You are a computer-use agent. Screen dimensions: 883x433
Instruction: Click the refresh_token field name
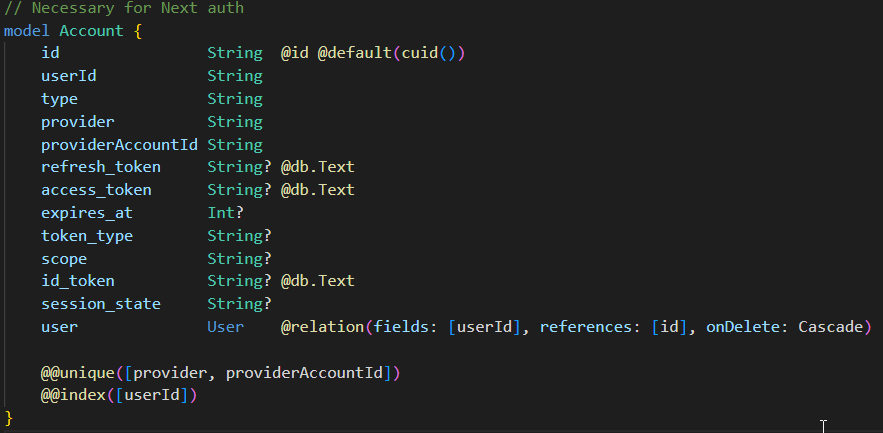[x=100, y=167]
